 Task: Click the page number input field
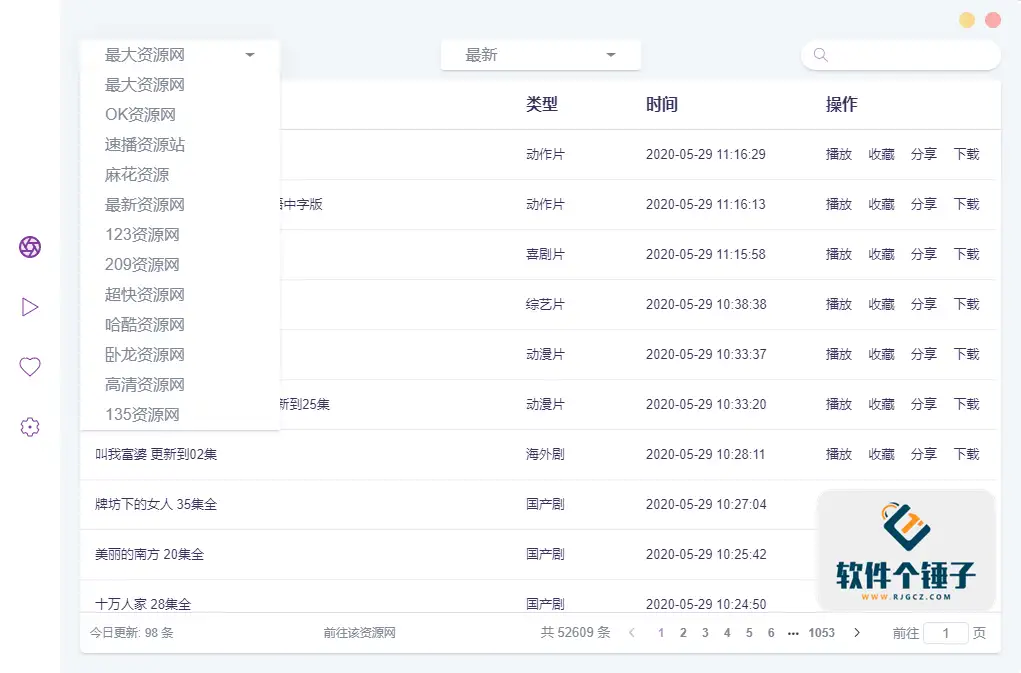(x=944, y=633)
